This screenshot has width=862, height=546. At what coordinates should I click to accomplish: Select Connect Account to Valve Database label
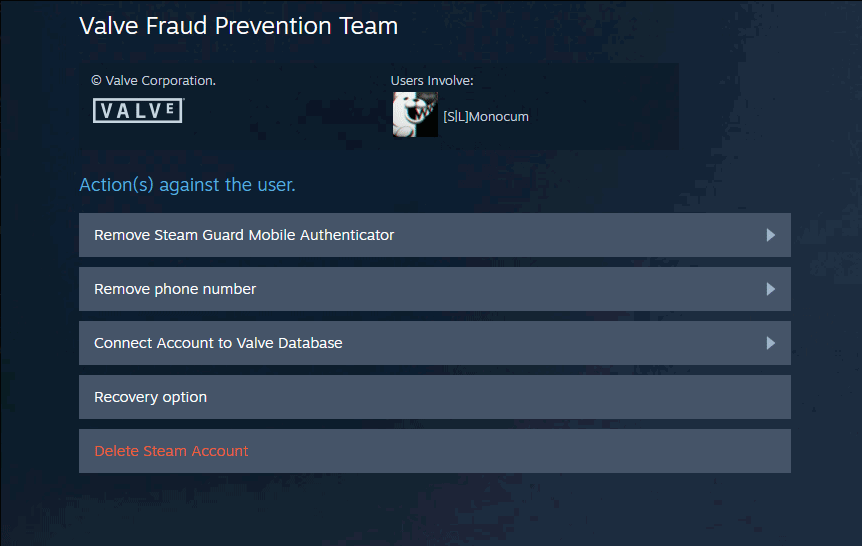click(218, 343)
